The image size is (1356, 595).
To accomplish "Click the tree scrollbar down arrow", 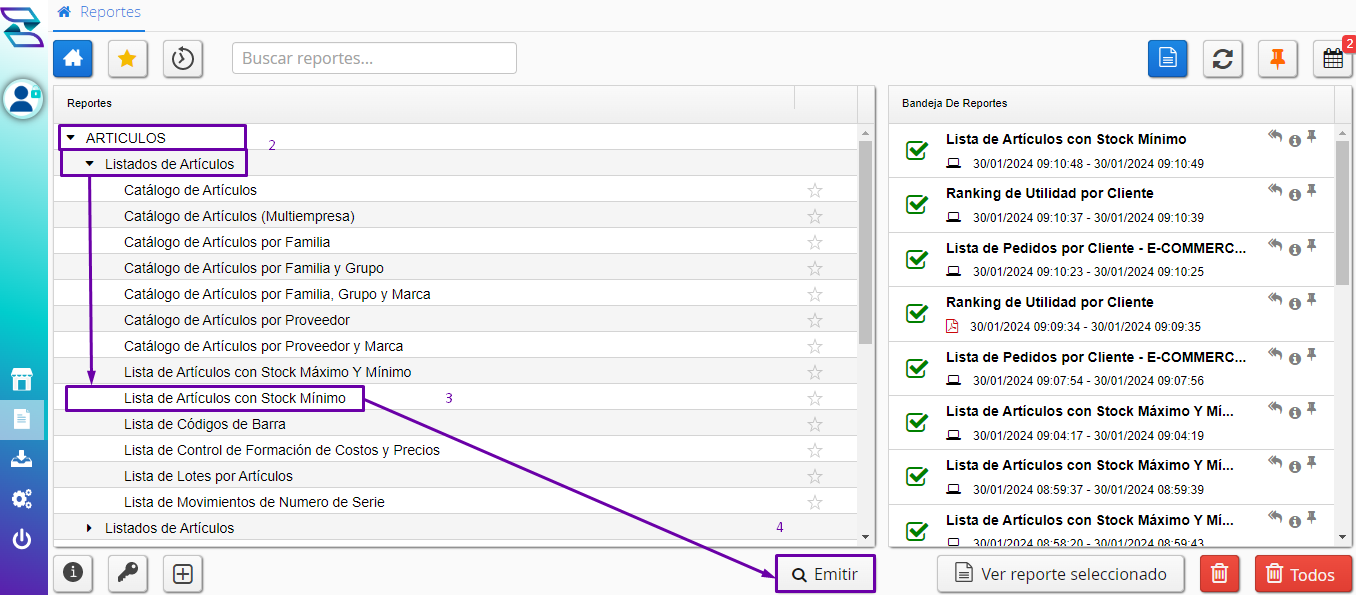I will point(866,539).
